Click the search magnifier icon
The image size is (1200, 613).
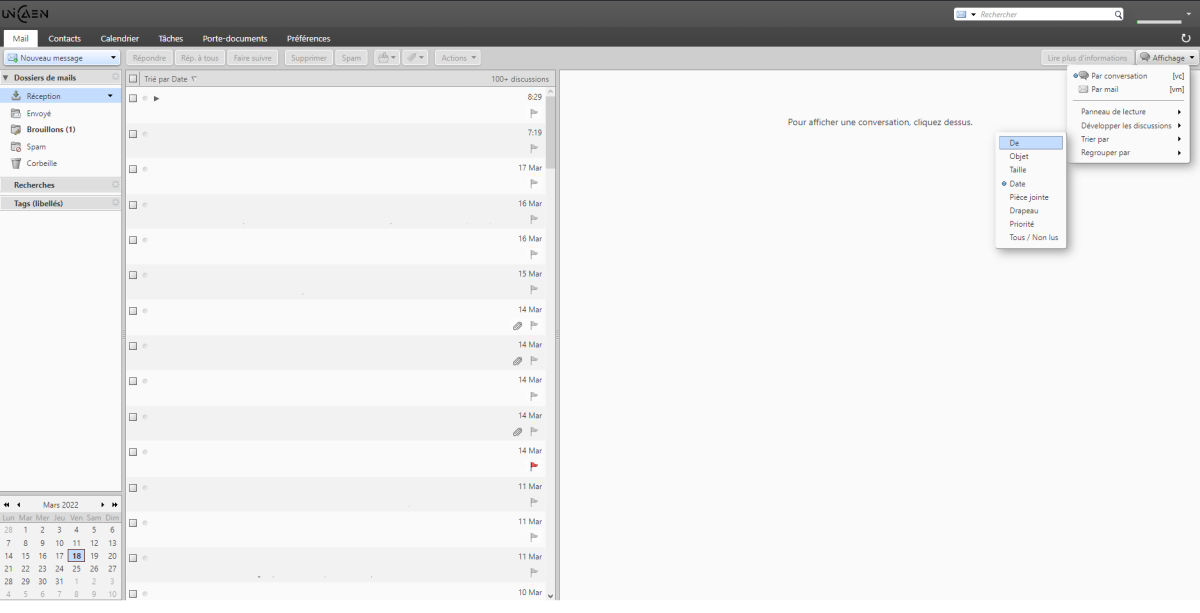tap(1118, 15)
